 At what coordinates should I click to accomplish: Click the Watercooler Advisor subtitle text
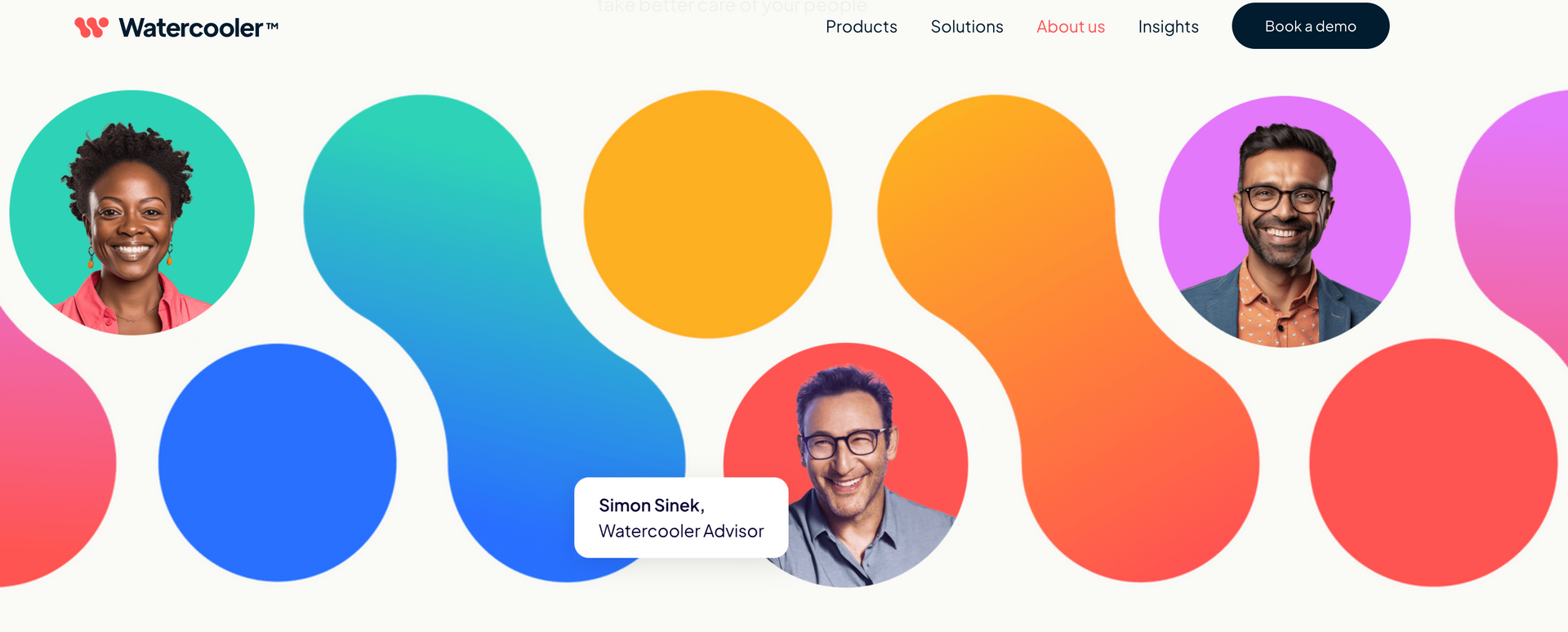(x=681, y=532)
